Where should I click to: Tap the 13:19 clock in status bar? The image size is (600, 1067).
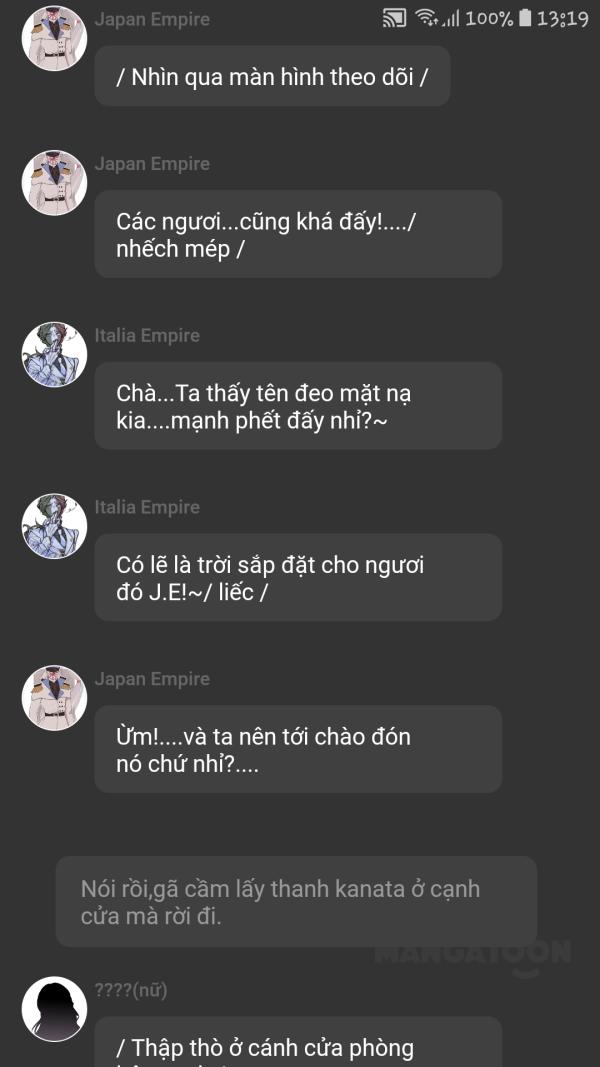pos(563,18)
